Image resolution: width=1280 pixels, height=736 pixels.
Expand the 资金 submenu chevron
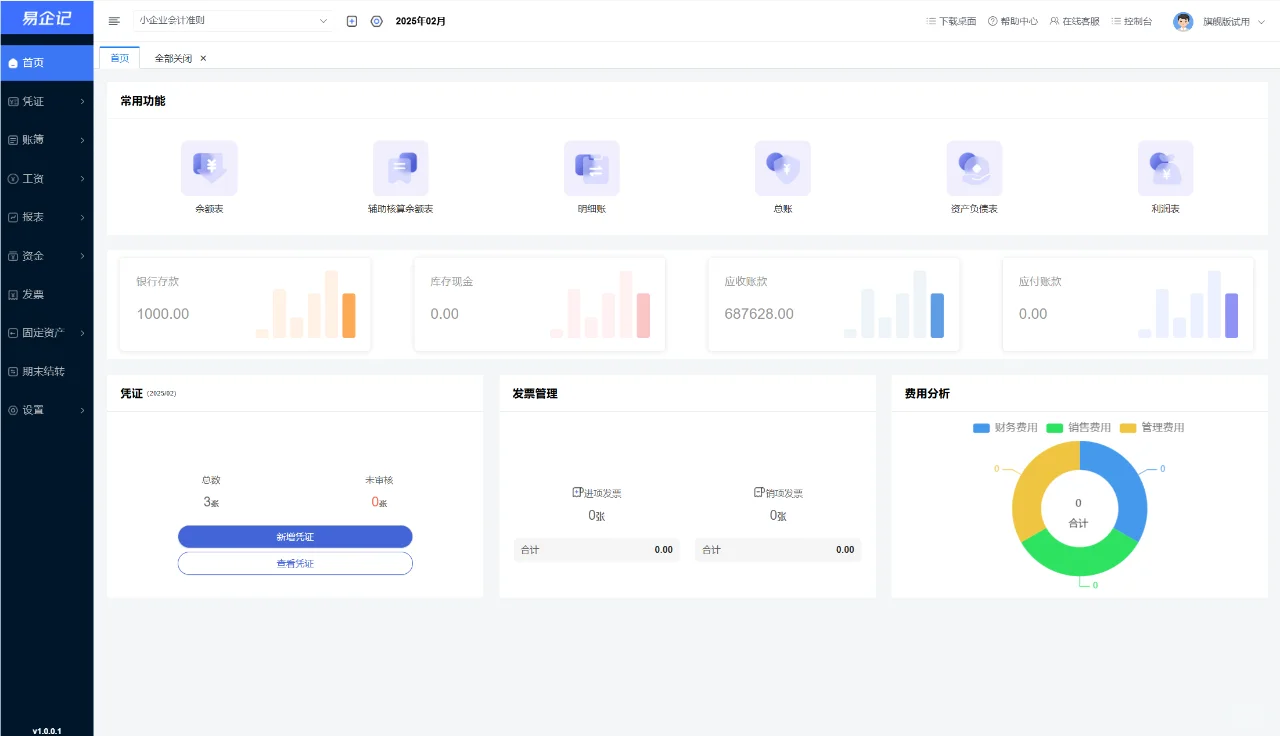82,256
